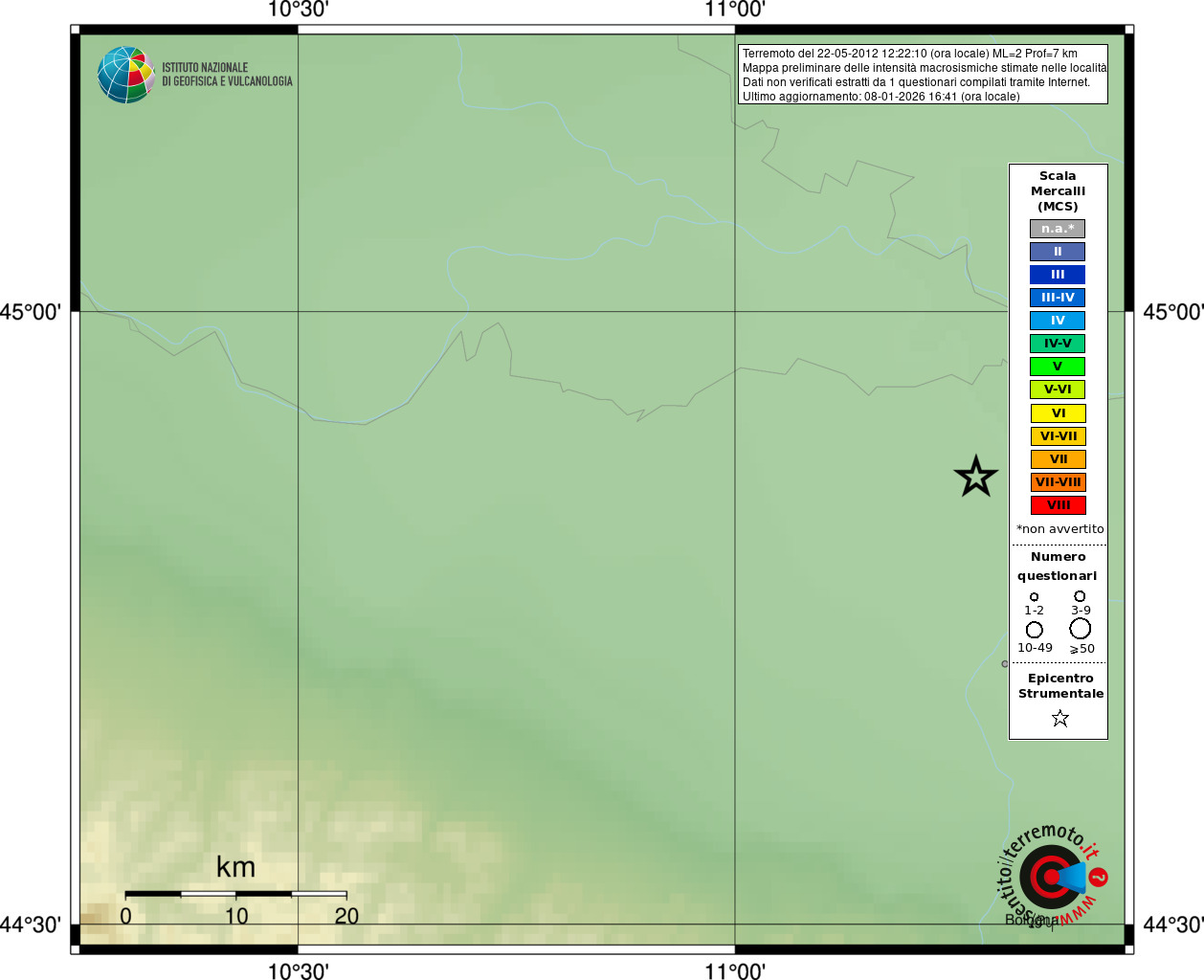This screenshot has height=980, width=1204.
Task: Click the *non avvertito footnote
Action: [x=1059, y=529]
